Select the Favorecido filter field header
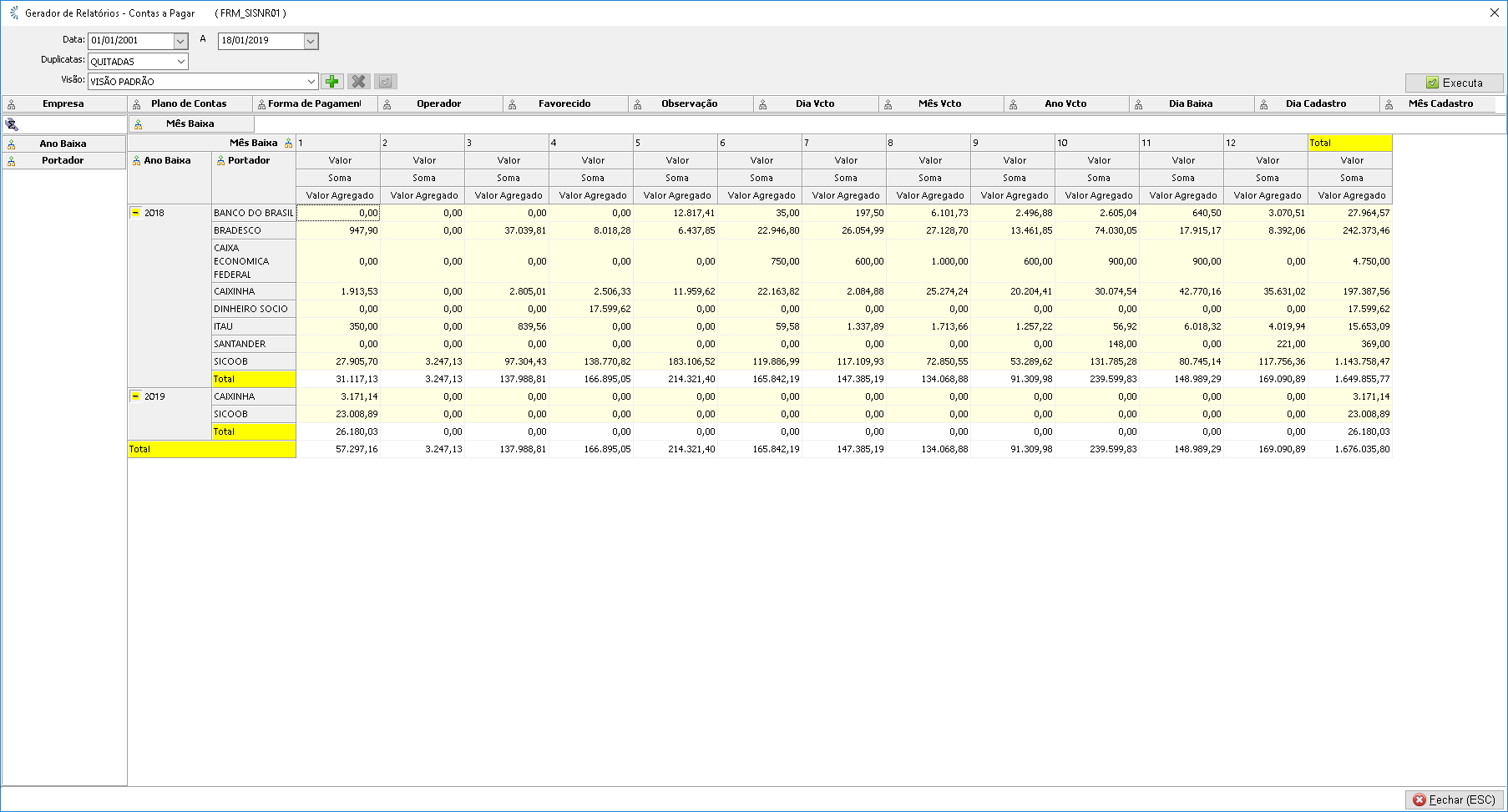 coord(564,103)
